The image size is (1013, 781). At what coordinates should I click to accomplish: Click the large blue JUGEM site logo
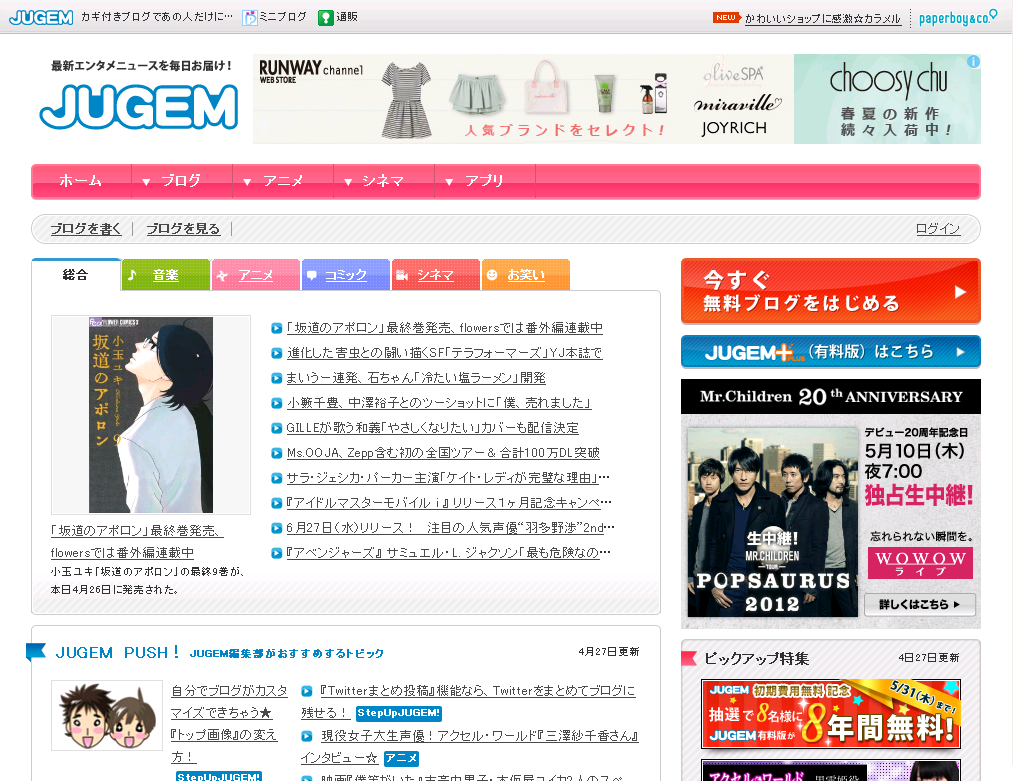pyautogui.click(x=139, y=107)
